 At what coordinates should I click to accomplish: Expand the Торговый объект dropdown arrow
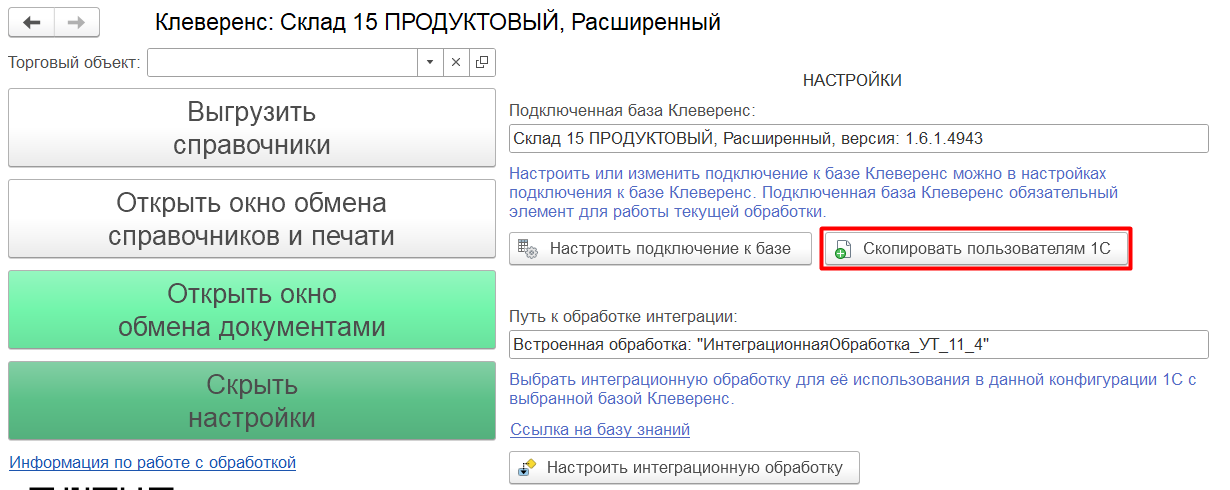430,62
